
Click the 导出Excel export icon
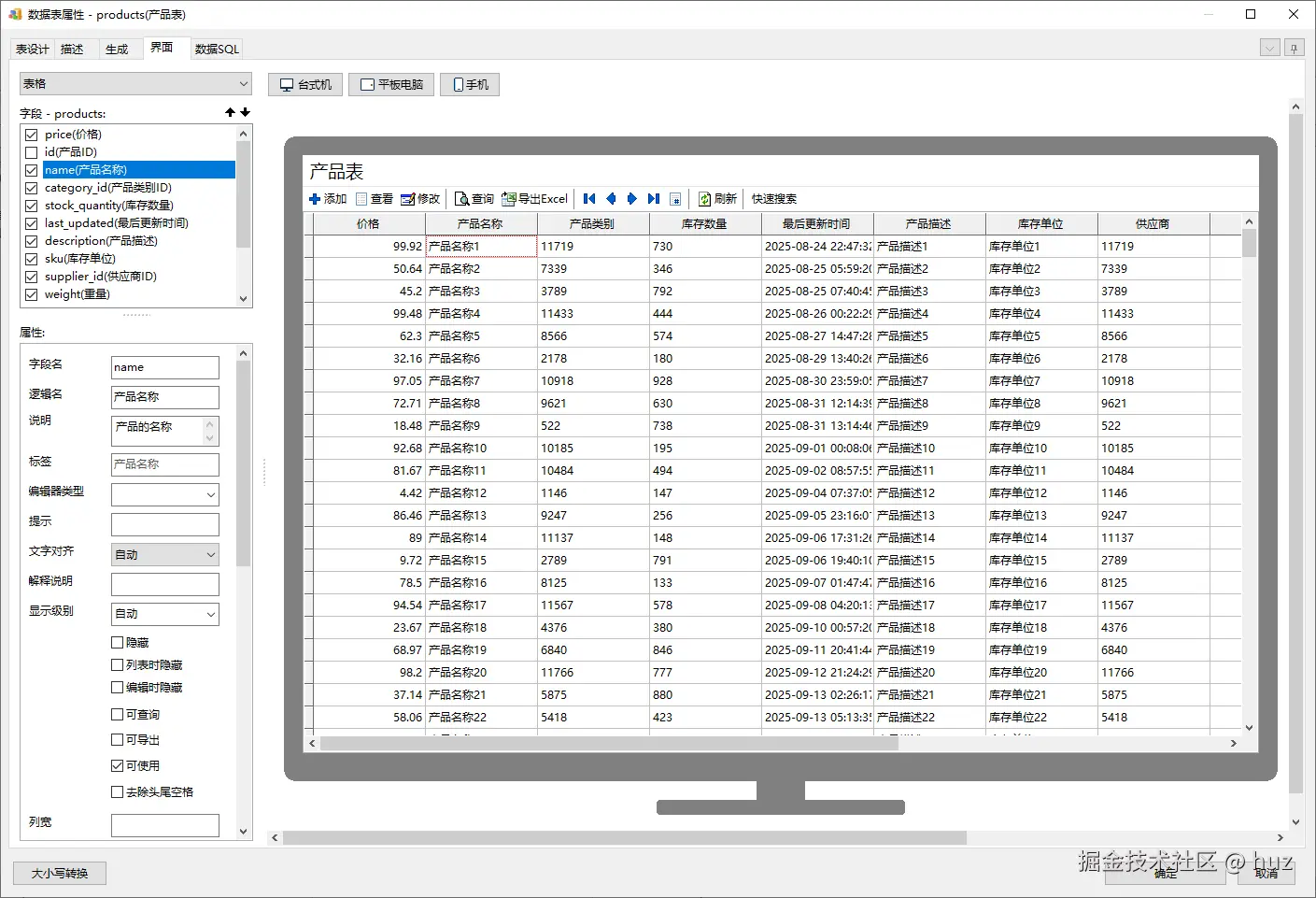tap(509, 199)
